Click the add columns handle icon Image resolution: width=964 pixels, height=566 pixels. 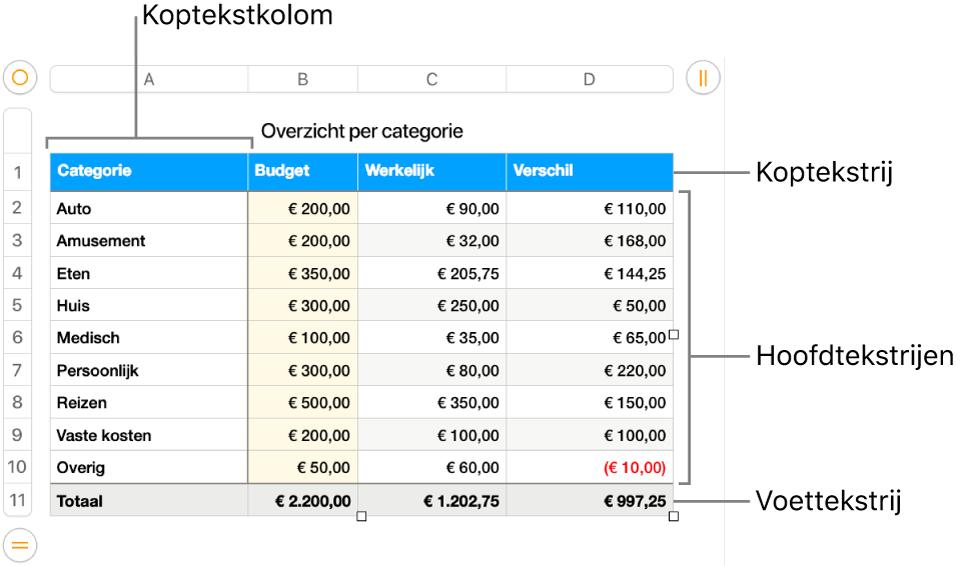click(x=703, y=77)
